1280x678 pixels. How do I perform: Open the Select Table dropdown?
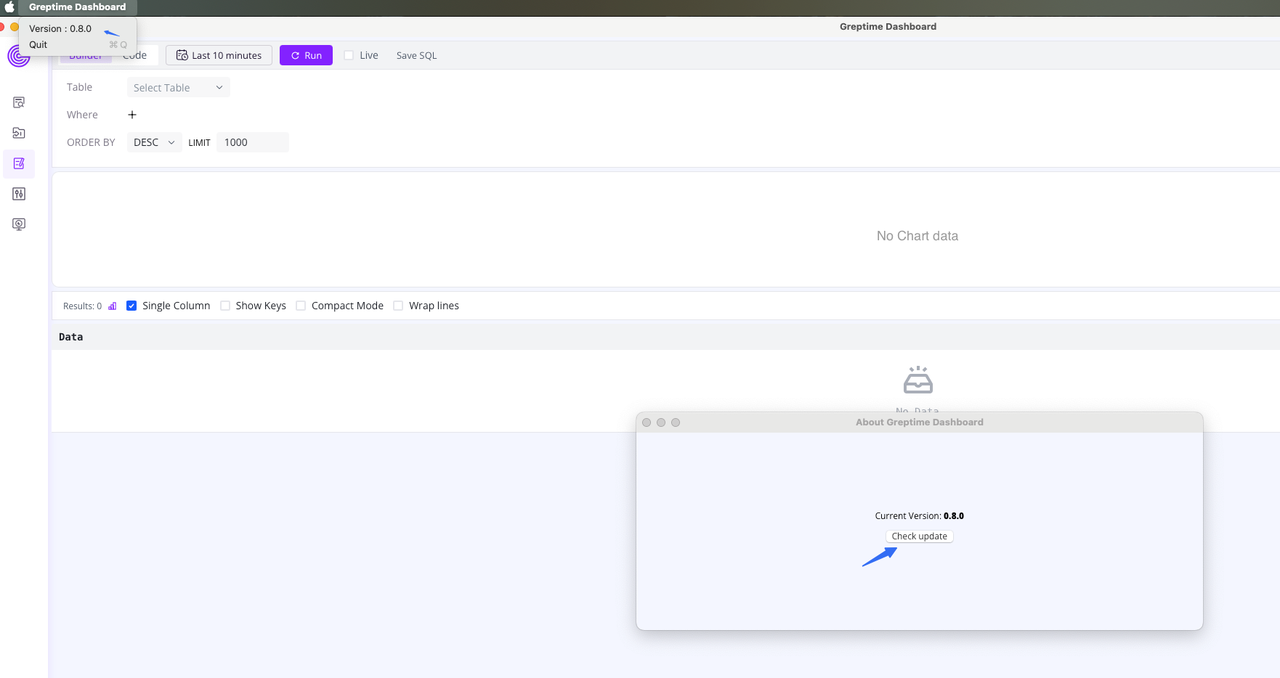[x=177, y=87]
